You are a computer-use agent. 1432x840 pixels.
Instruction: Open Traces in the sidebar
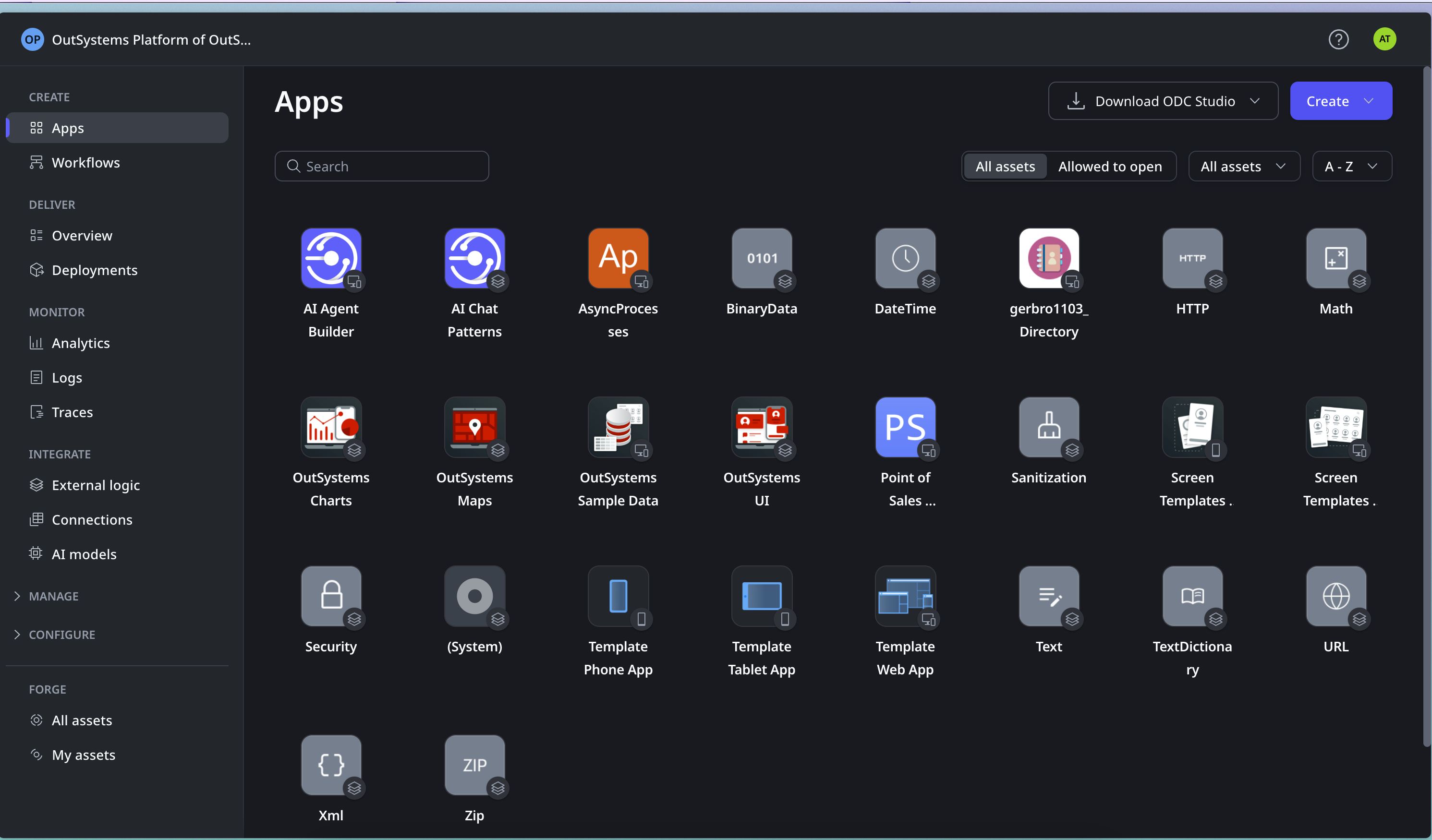(117, 412)
